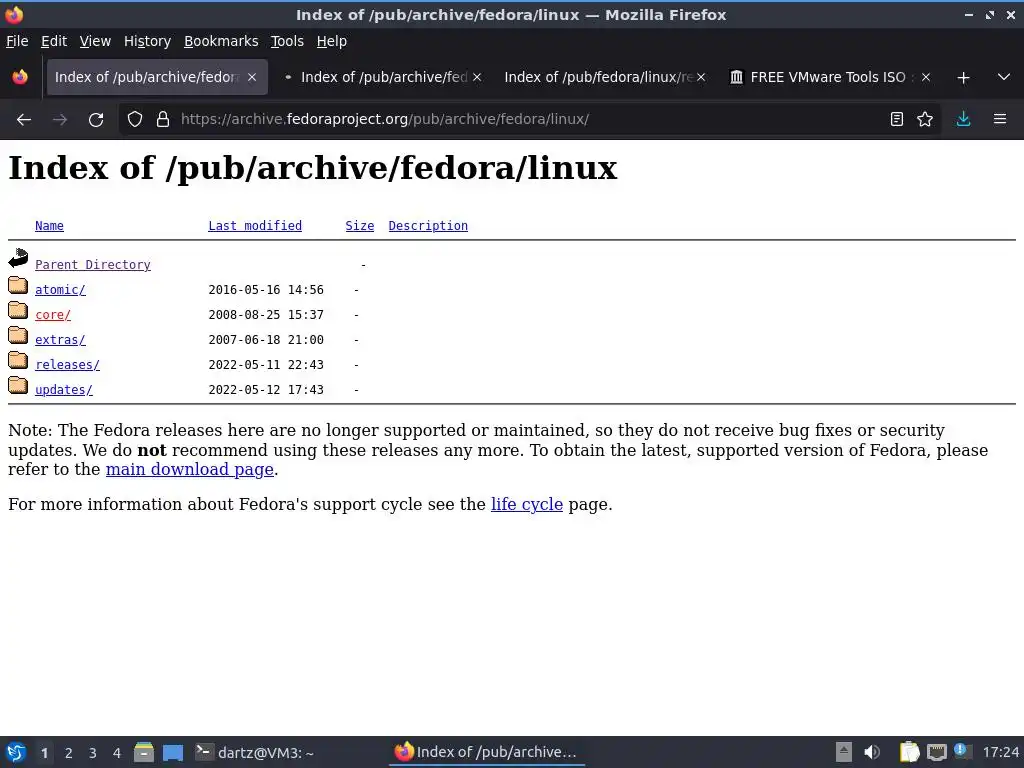Screen dimensions: 1024x768
Task: Follow the main download page link
Action: [189, 470]
